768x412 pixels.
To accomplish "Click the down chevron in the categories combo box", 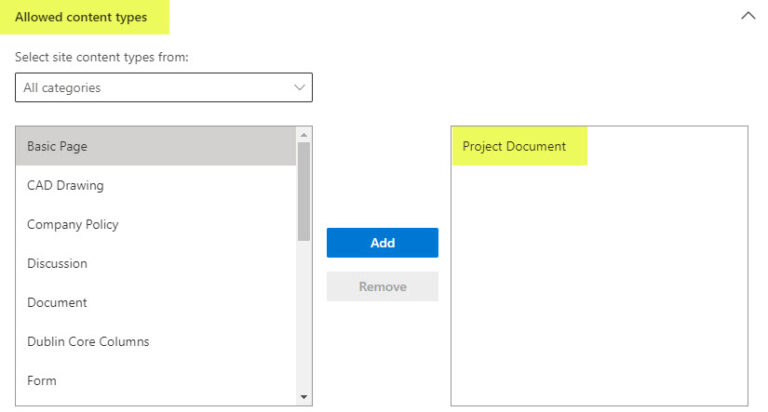I will (x=299, y=88).
